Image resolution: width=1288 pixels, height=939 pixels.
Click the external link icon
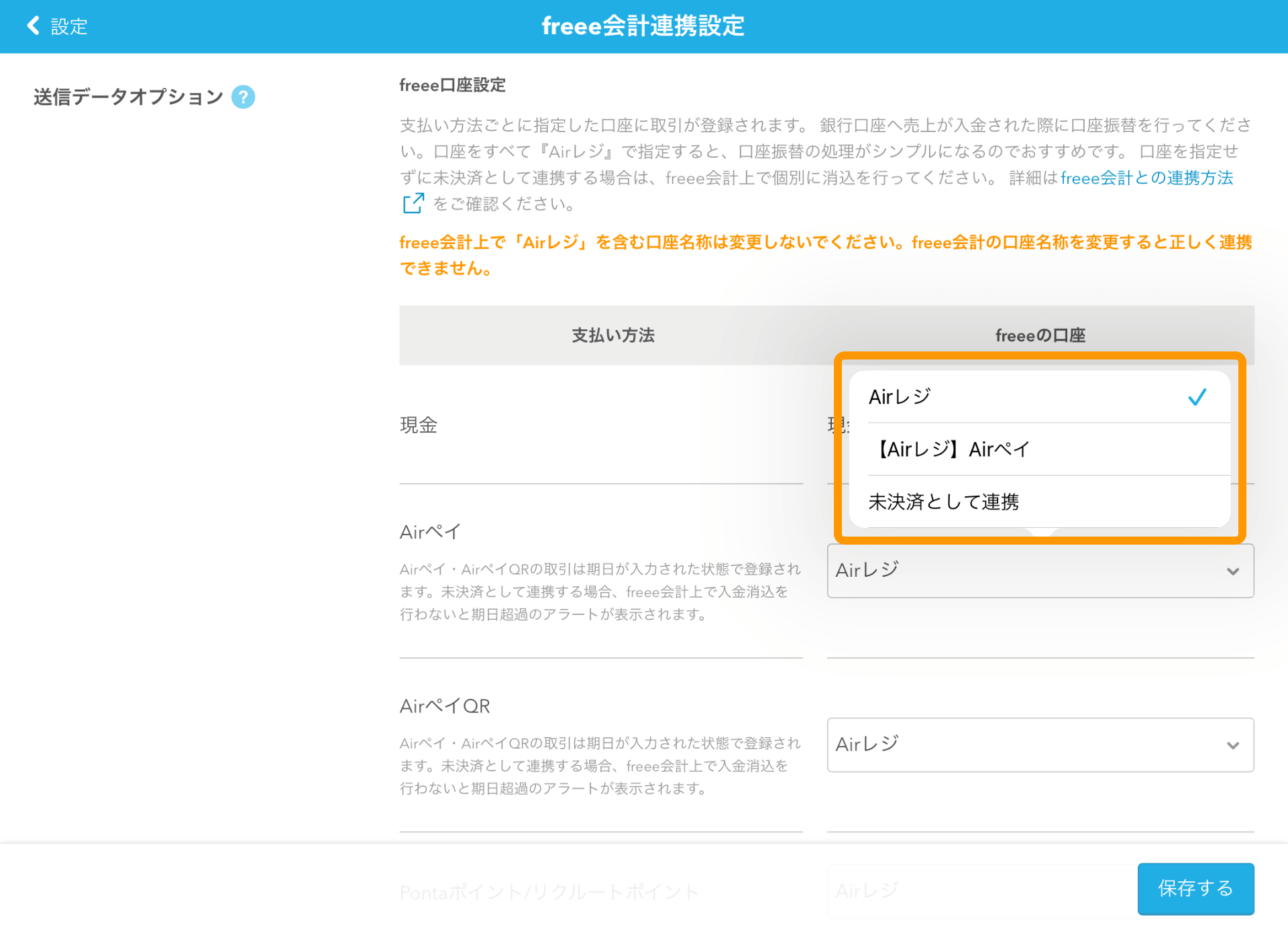tap(413, 203)
